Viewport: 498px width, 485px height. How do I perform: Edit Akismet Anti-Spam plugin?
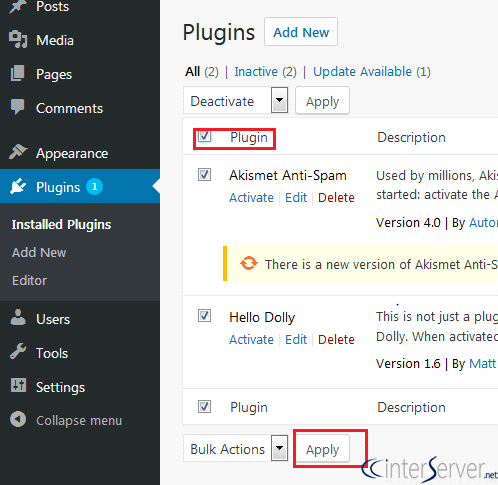(296, 198)
